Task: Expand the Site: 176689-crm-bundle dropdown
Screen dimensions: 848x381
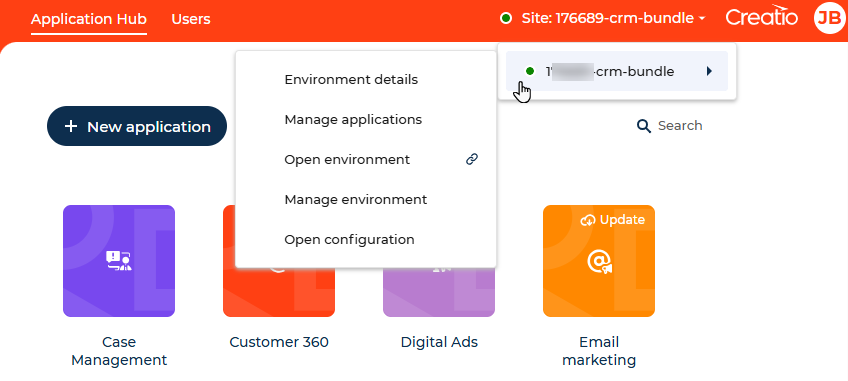Action: coord(614,18)
